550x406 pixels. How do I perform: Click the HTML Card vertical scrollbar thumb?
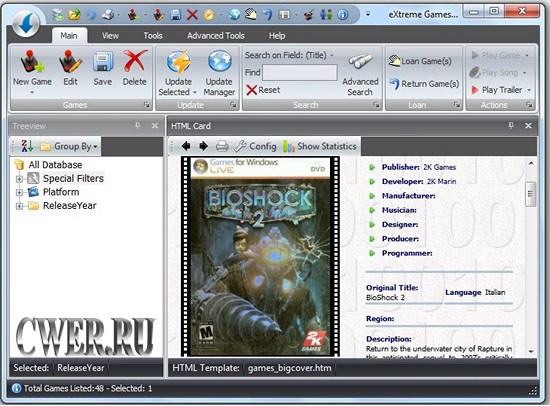tap(530, 194)
